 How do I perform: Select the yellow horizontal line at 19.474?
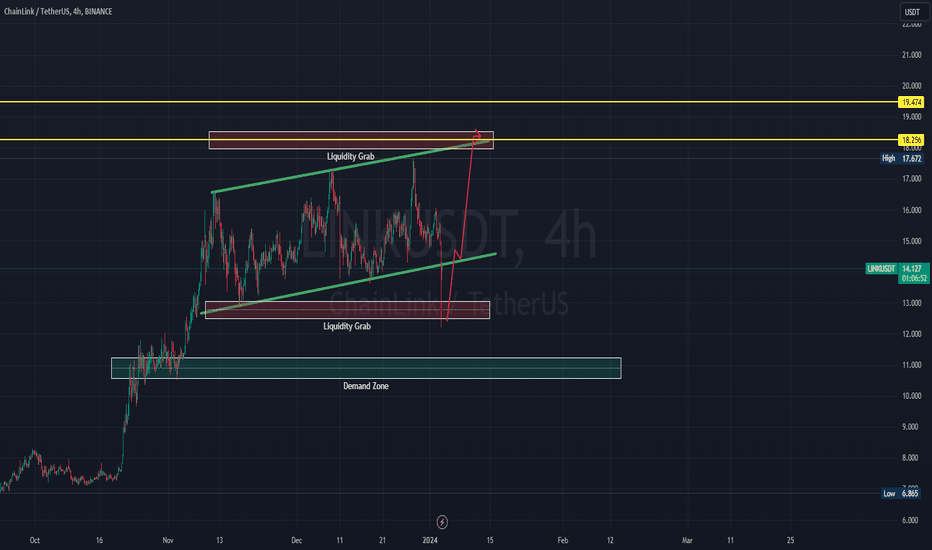(449, 102)
